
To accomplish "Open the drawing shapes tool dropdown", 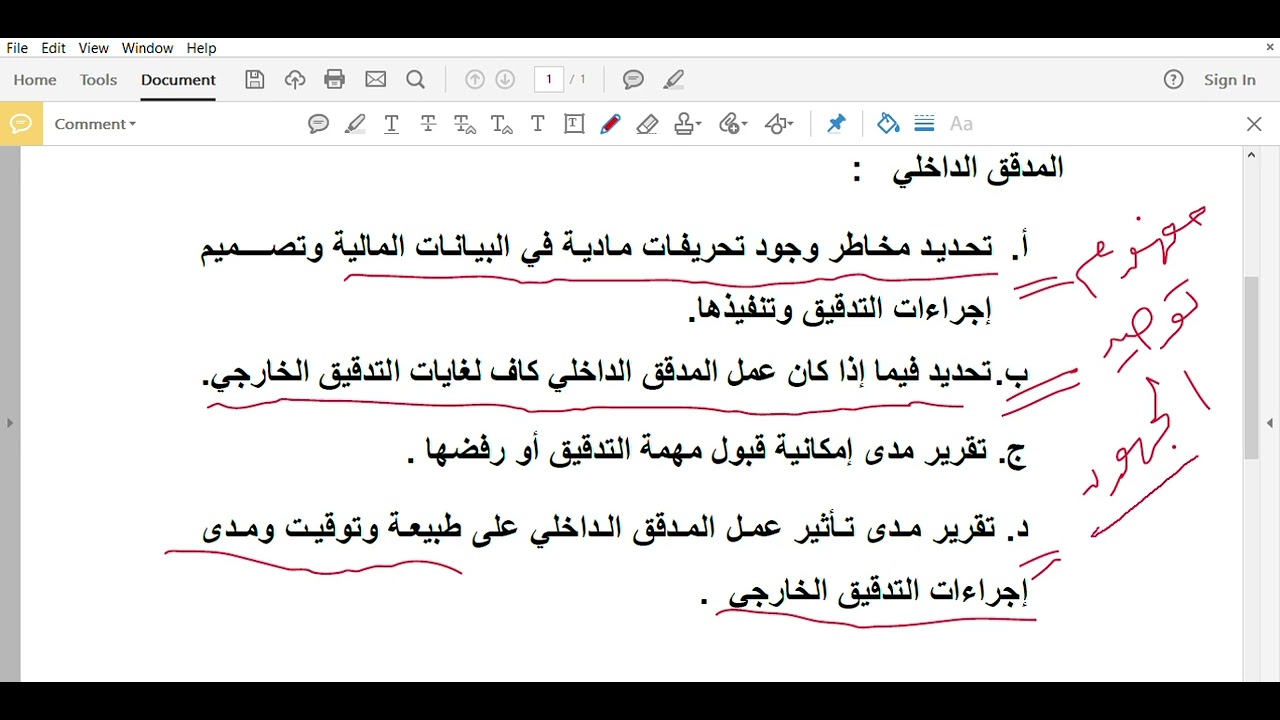I will click(779, 124).
